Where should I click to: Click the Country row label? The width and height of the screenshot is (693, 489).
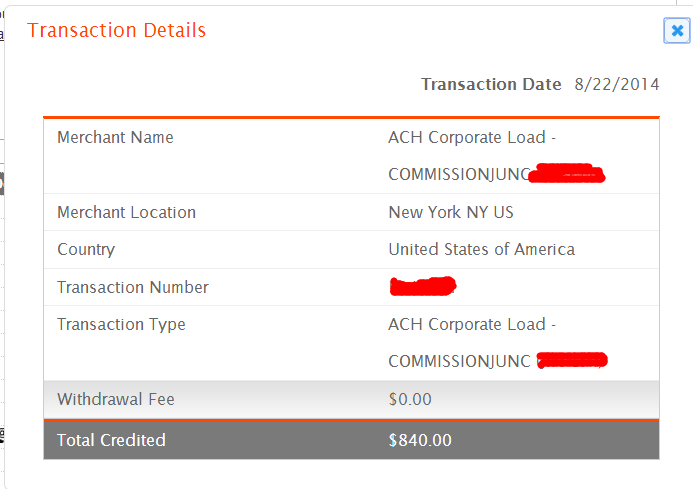(86, 249)
